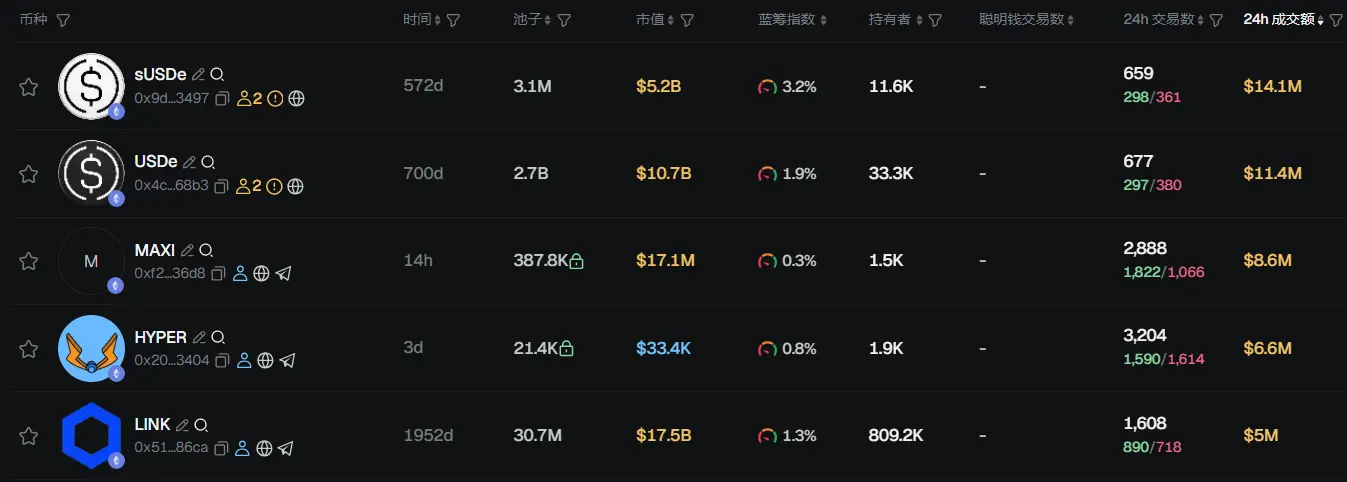Click the edit pencil beside USDe
The width and height of the screenshot is (1347, 482).
pos(189,162)
